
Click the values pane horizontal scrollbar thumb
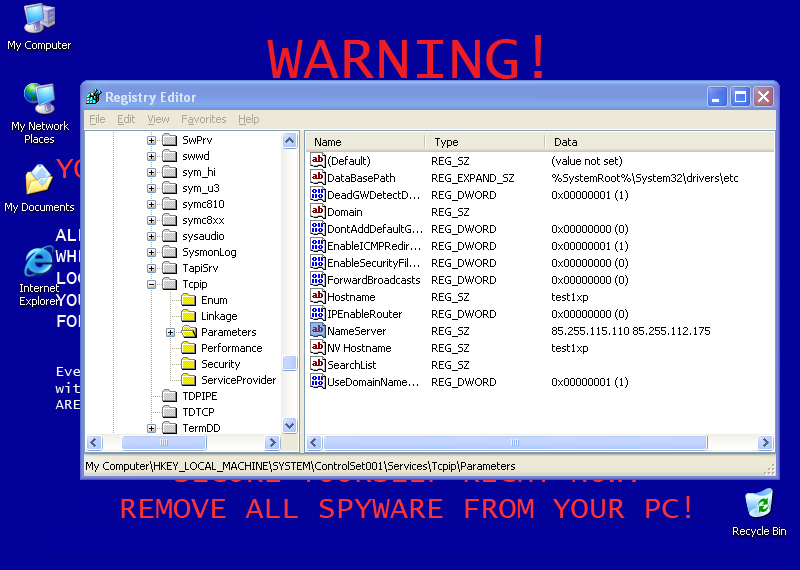click(515, 442)
